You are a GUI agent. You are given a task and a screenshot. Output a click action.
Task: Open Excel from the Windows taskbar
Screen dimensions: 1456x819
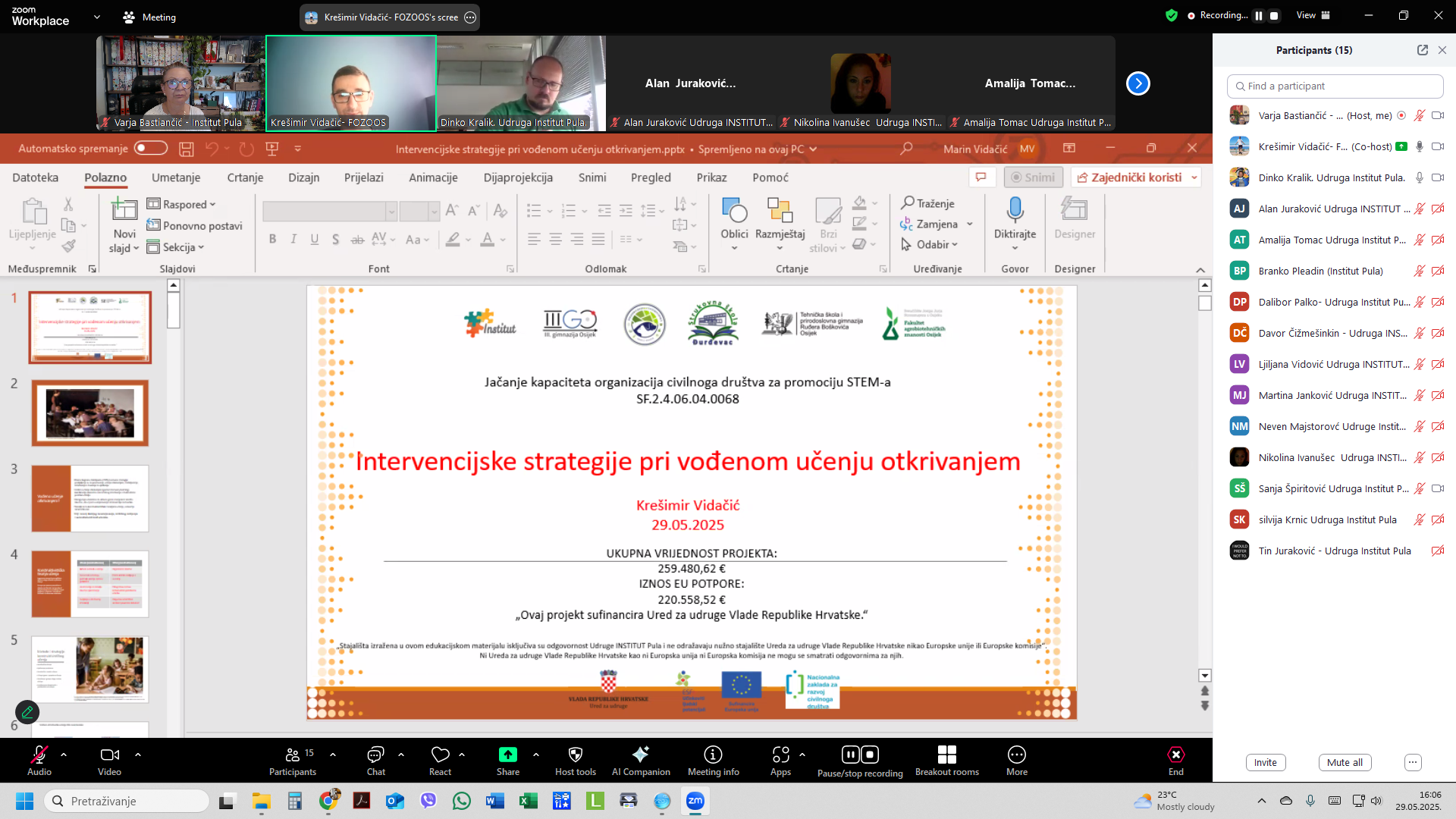pyautogui.click(x=528, y=801)
